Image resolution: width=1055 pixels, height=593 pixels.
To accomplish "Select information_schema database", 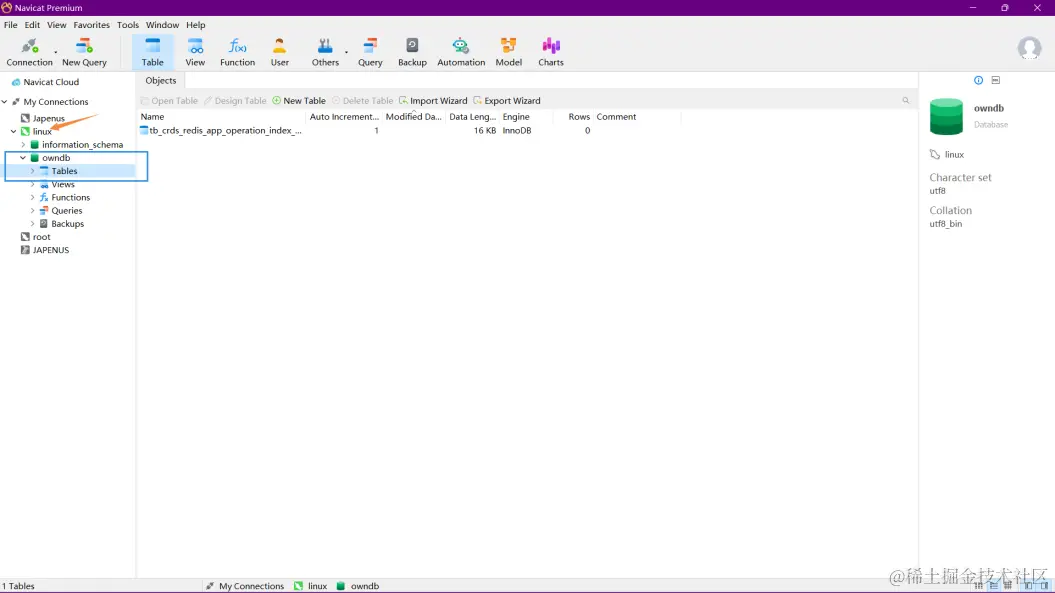I will tap(82, 145).
